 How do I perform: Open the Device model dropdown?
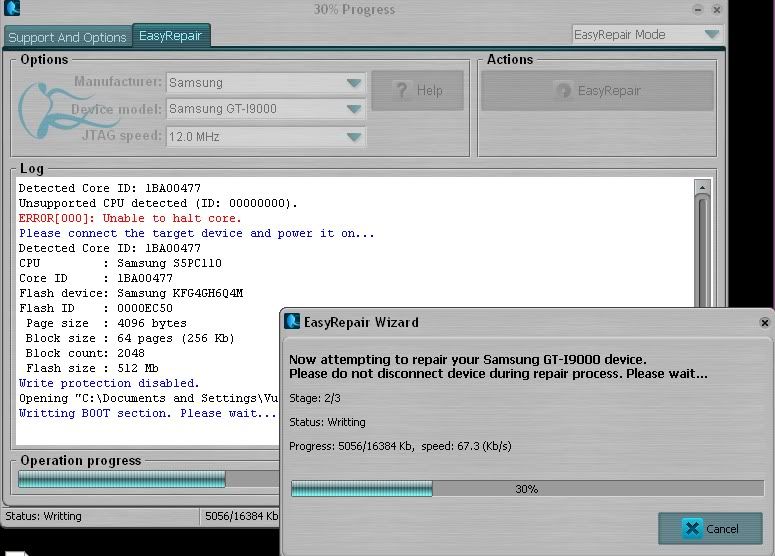point(266,109)
